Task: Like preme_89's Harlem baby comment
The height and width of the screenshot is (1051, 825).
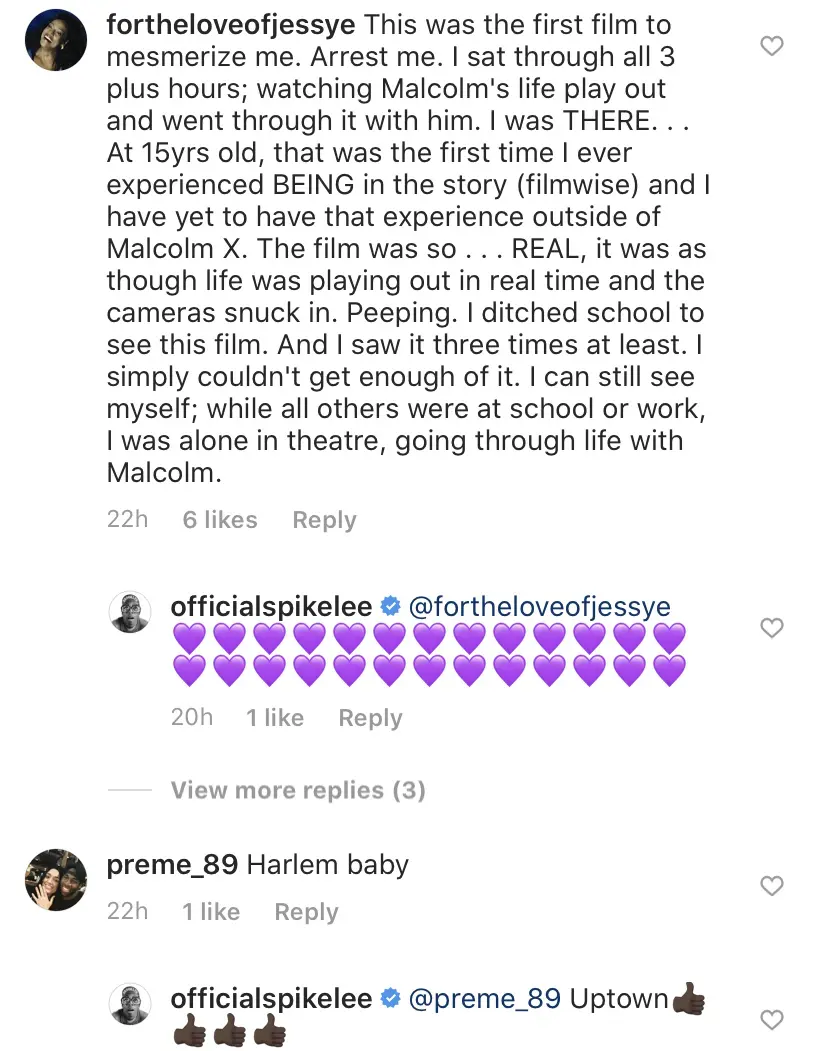Action: click(x=772, y=885)
